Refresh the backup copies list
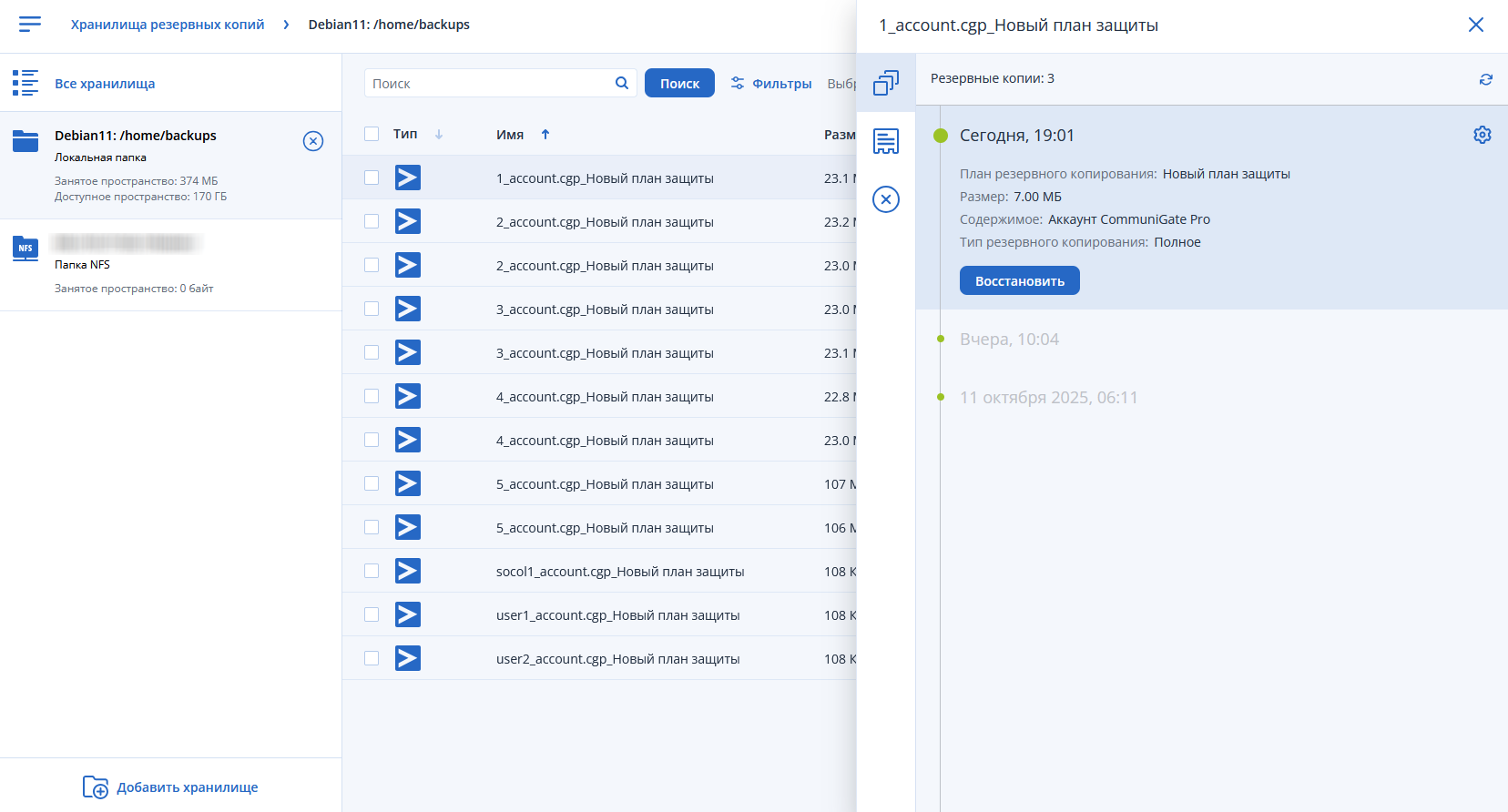This screenshot has width=1508, height=812. pyautogui.click(x=1486, y=79)
